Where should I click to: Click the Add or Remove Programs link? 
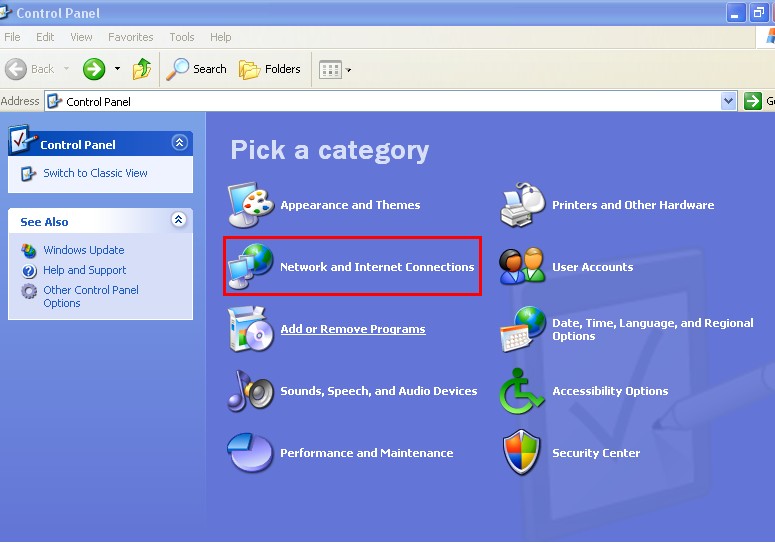(x=353, y=329)
